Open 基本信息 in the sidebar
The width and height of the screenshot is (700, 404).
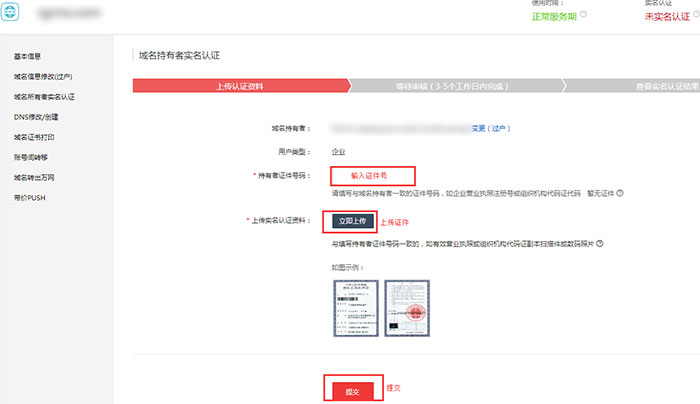tap(28, 56)
